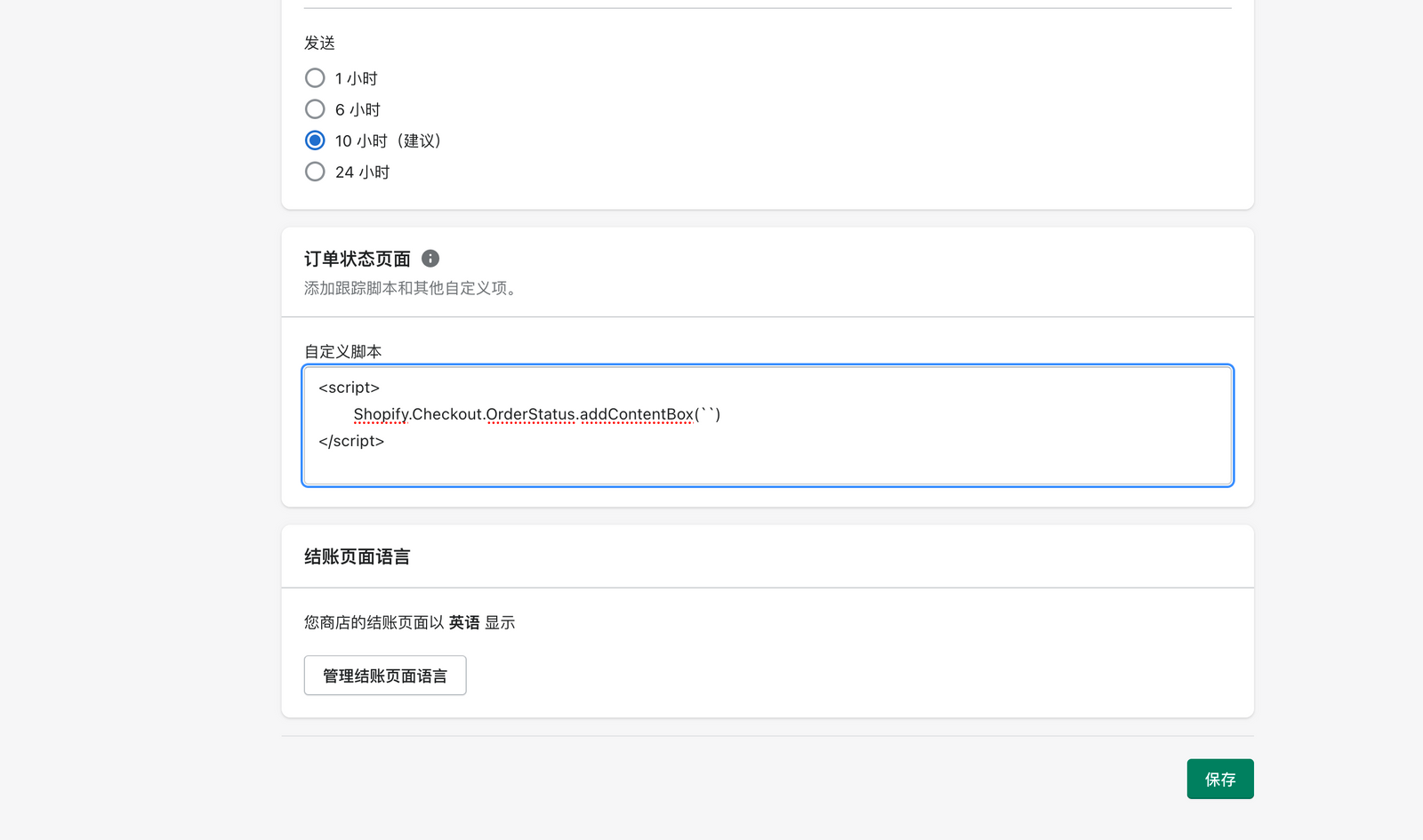Click inside the 自定义脚本 text area
The width and height of the screenshot is (1423, 840).
765,427
